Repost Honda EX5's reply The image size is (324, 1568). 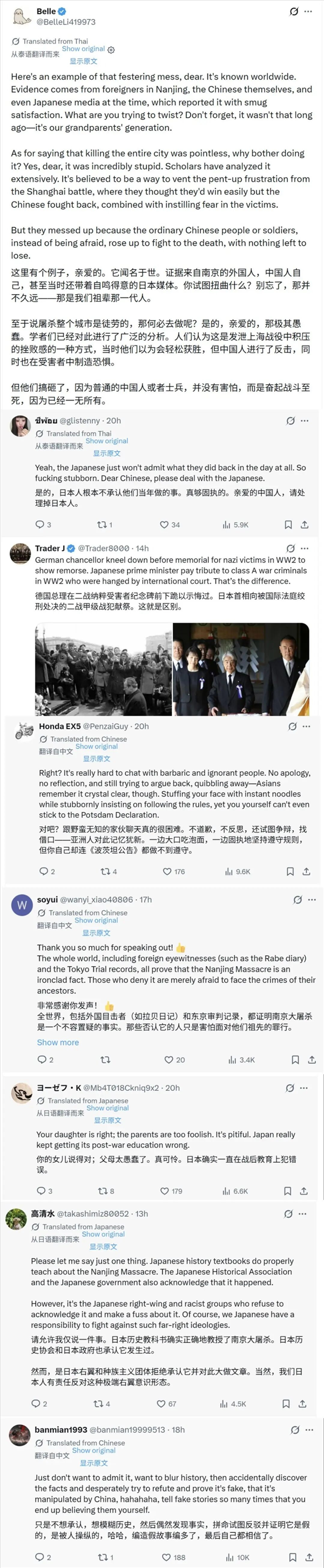[109, 872]
